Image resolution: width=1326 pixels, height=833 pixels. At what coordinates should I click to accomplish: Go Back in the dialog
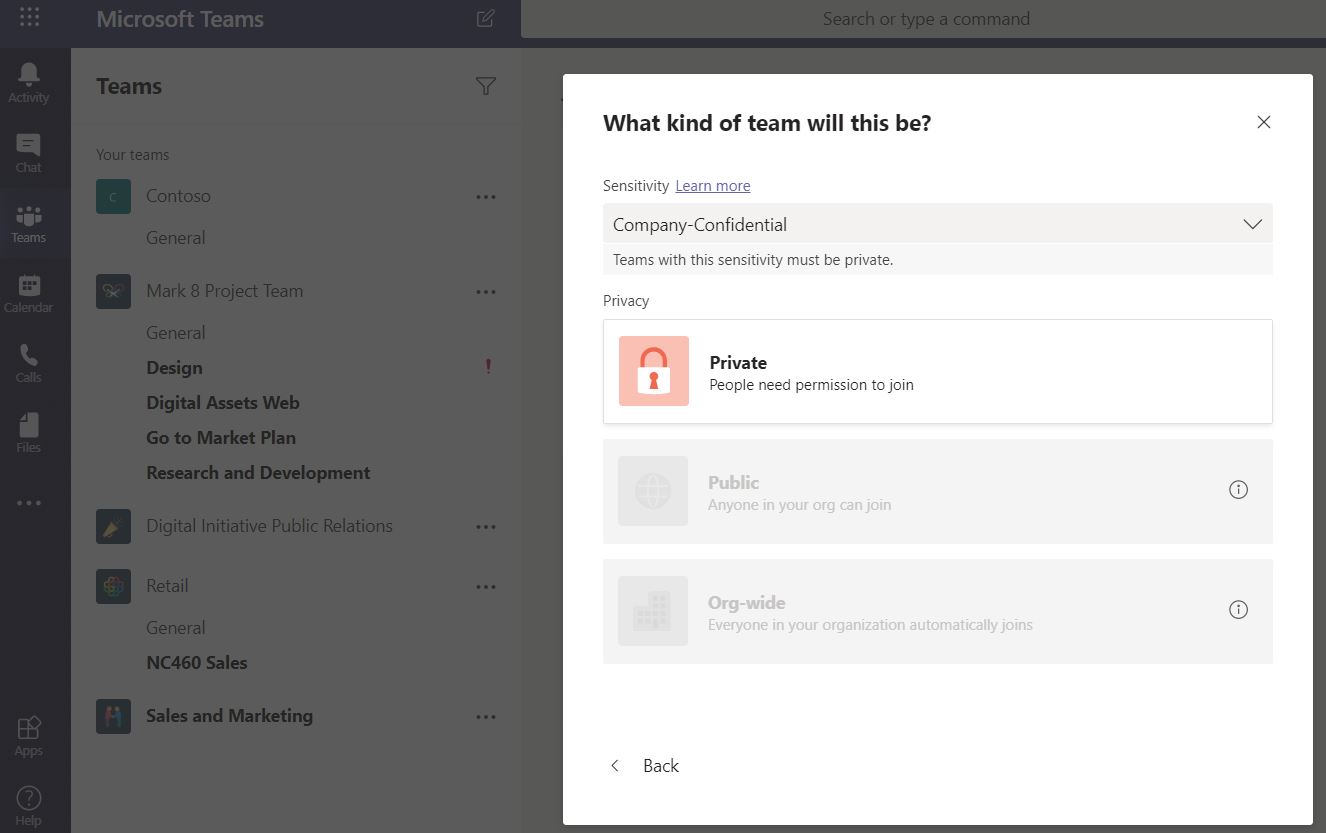pyautogui.click(x=646, y=766)
